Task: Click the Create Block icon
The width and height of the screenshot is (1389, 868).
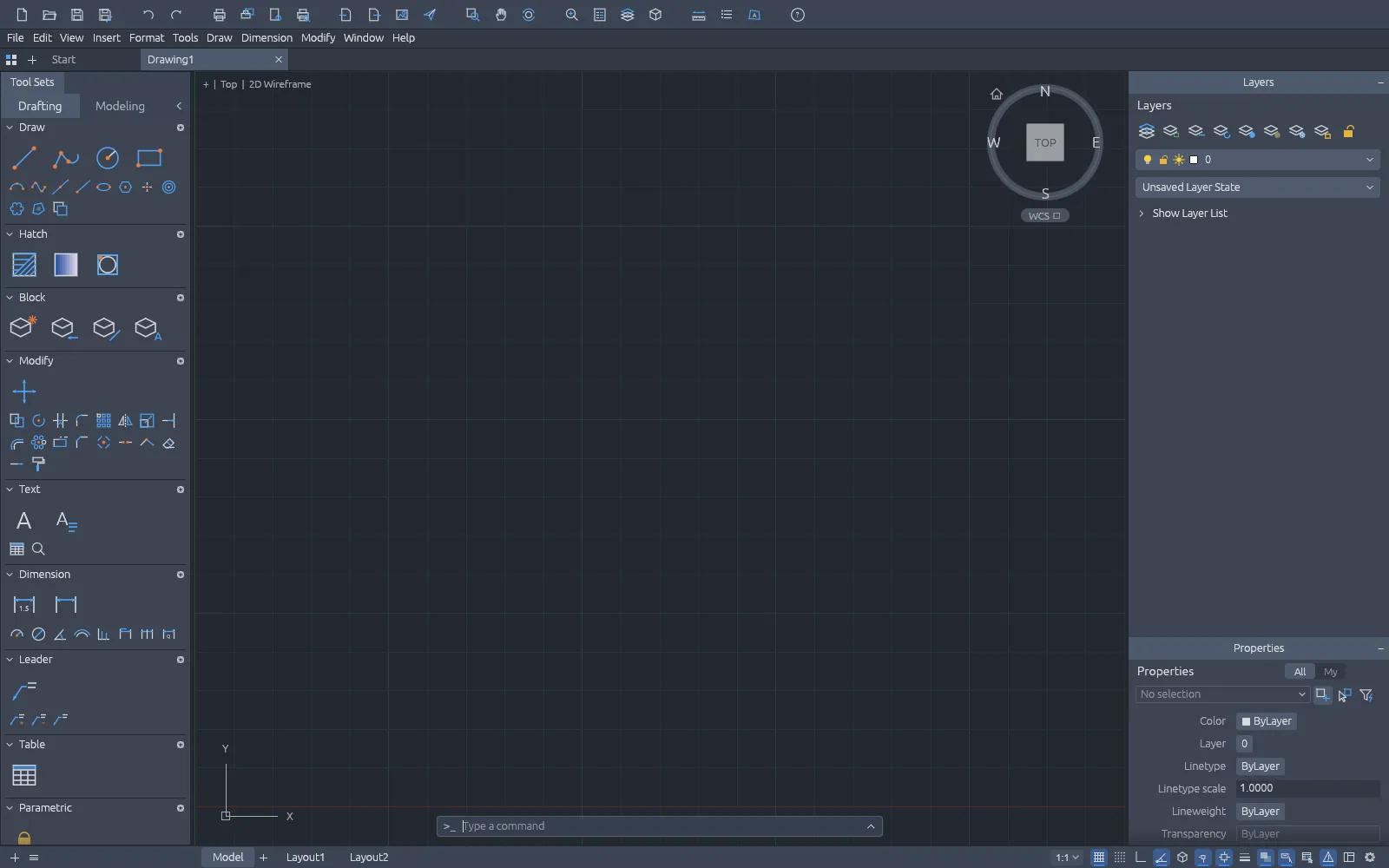Action: 23,327
